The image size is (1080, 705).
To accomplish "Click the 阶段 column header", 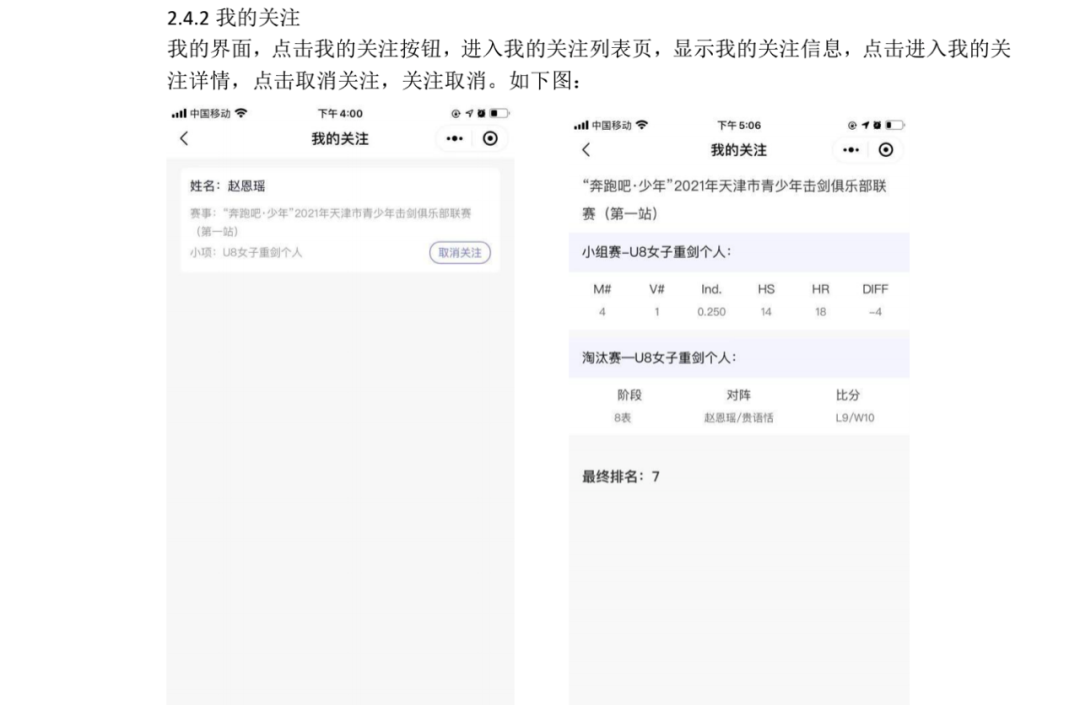I will (630, 394).
